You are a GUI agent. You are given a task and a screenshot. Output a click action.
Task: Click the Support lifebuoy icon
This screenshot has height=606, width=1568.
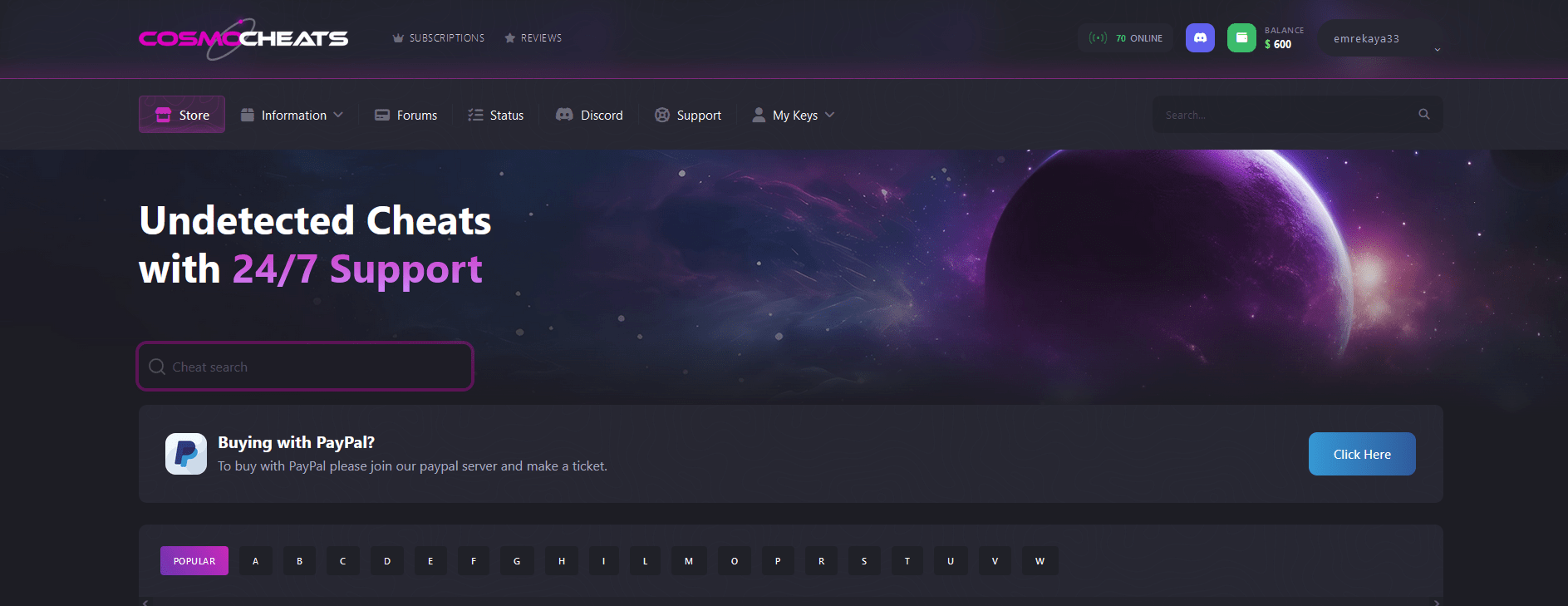coord(662,115)
